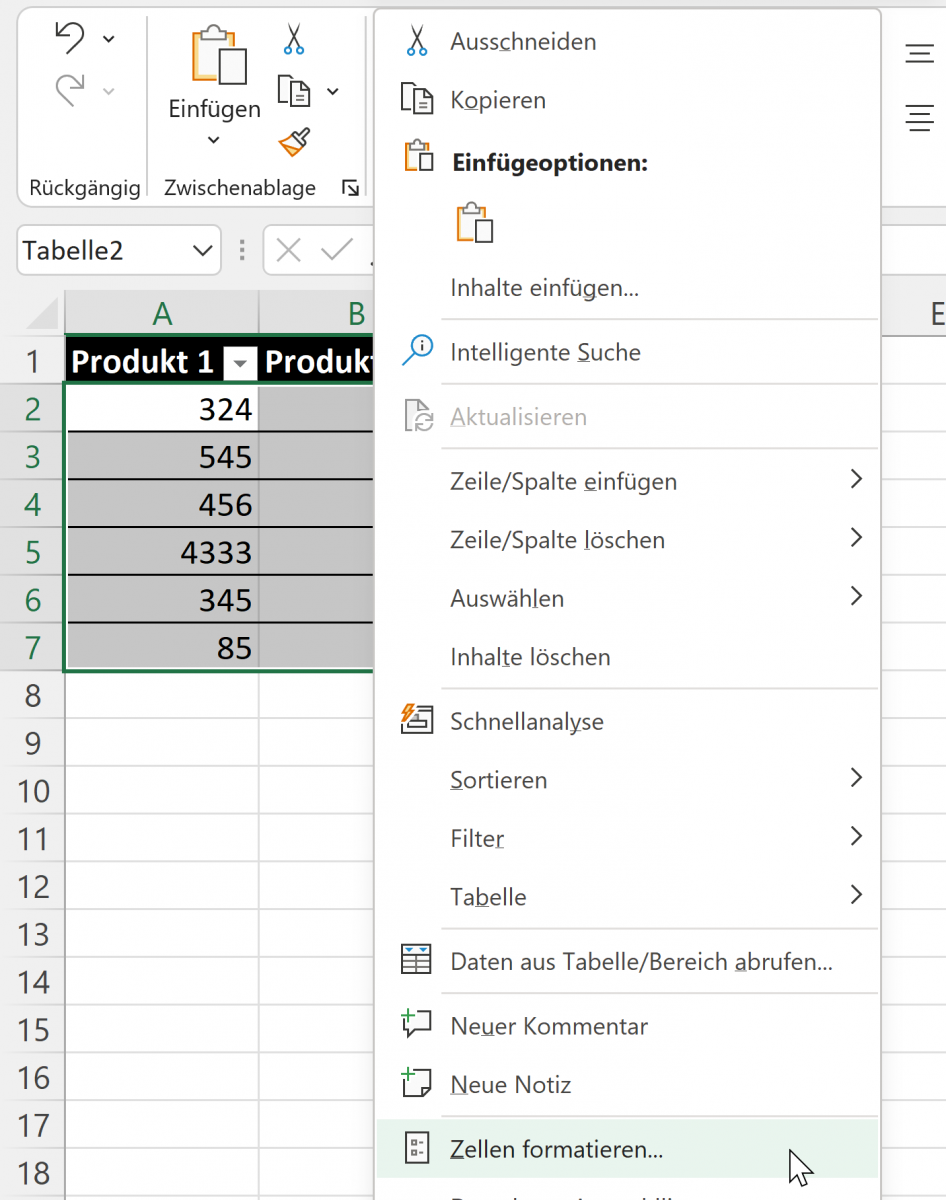Open the Einfügen dropdown arrow

coord(214,141)
